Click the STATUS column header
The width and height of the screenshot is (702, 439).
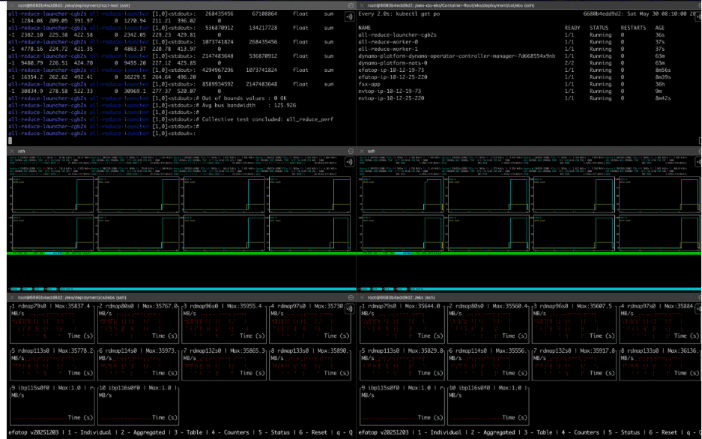pyautogui.click(x=599, y=28)
